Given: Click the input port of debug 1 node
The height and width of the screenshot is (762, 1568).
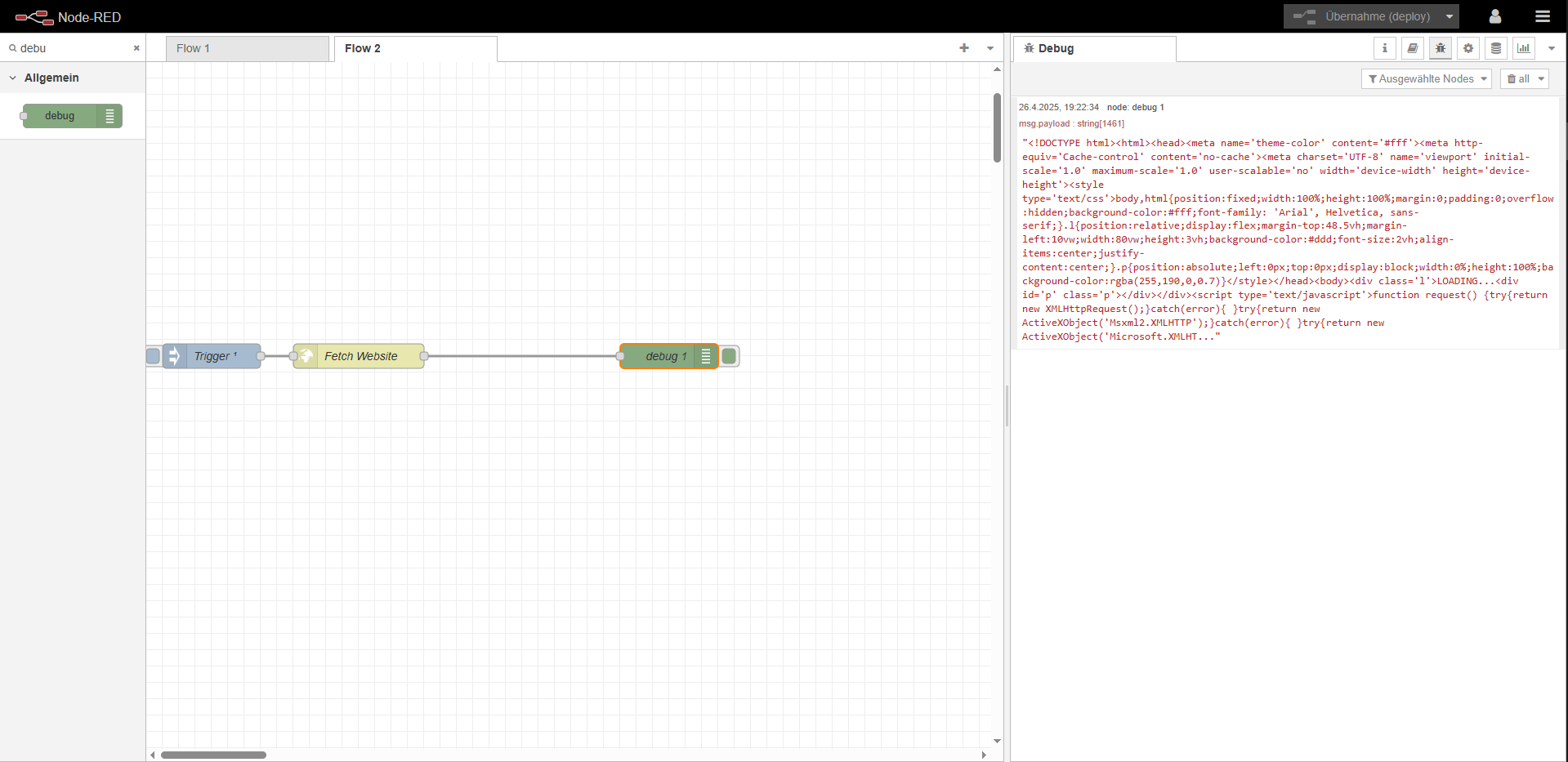Looking at the screenshot, I should pyautogui.click(x=620, y=356).
